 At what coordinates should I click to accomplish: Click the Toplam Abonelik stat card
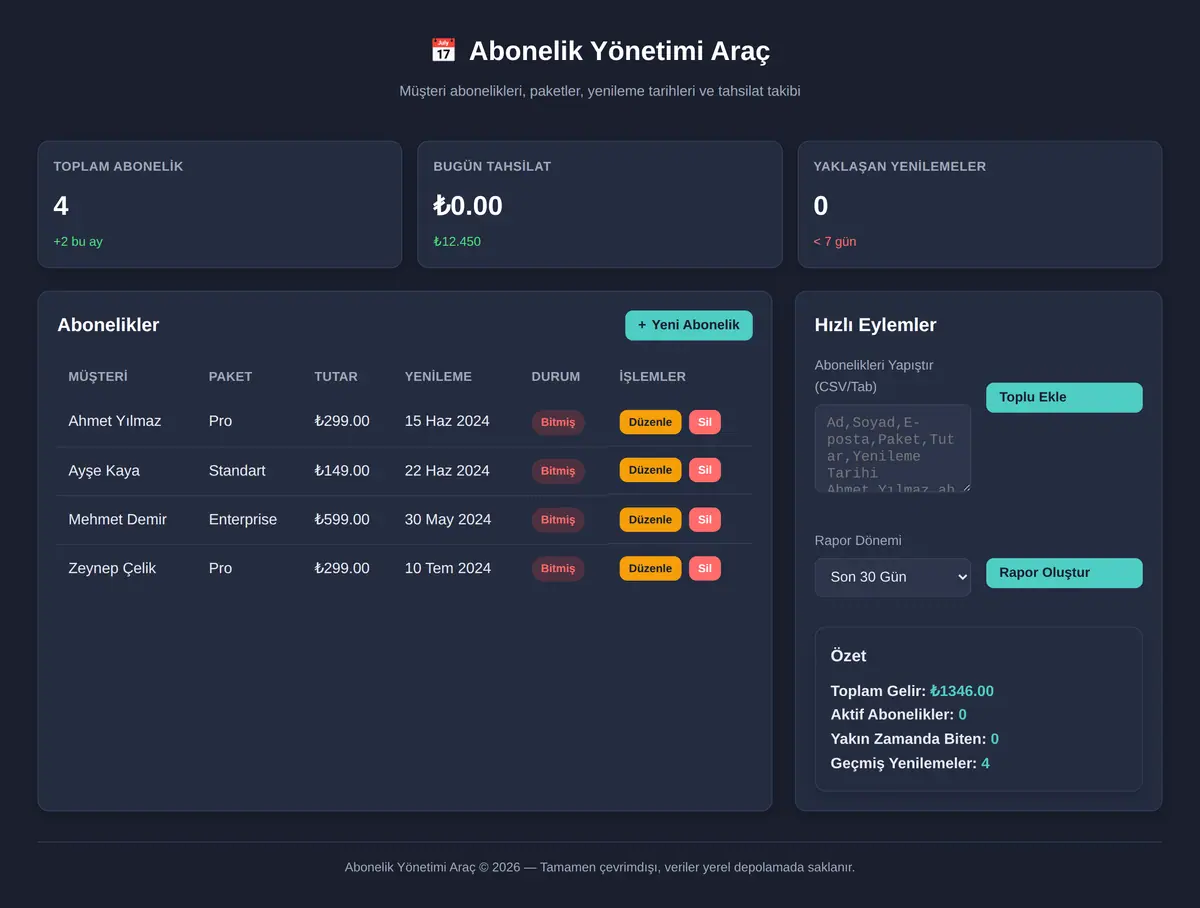tap(219, 204)
